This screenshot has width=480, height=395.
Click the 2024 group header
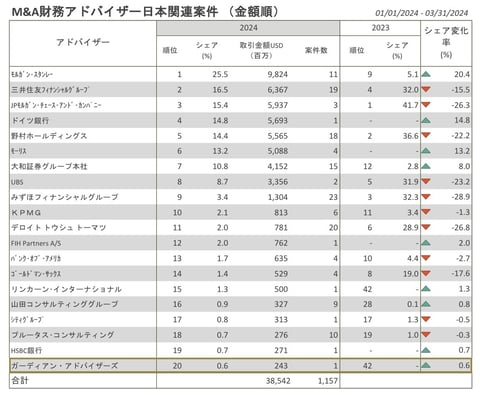point(248,28)
